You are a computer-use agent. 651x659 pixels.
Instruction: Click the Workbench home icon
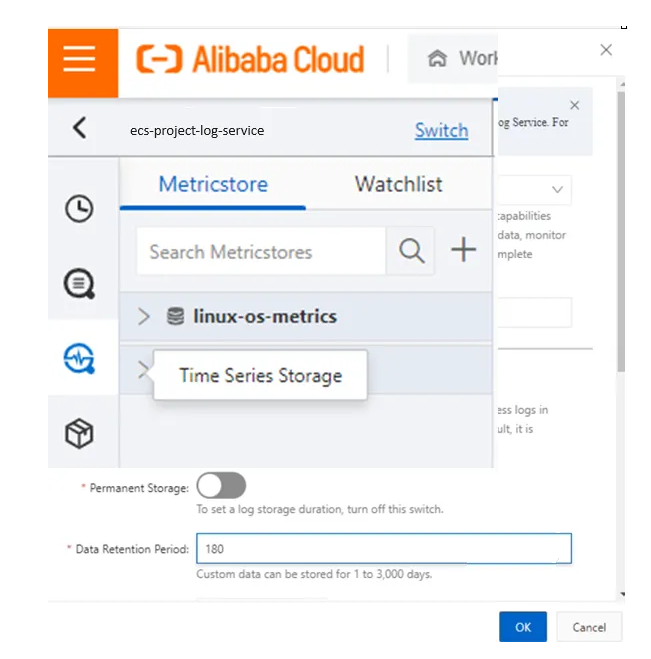[437, 59]
